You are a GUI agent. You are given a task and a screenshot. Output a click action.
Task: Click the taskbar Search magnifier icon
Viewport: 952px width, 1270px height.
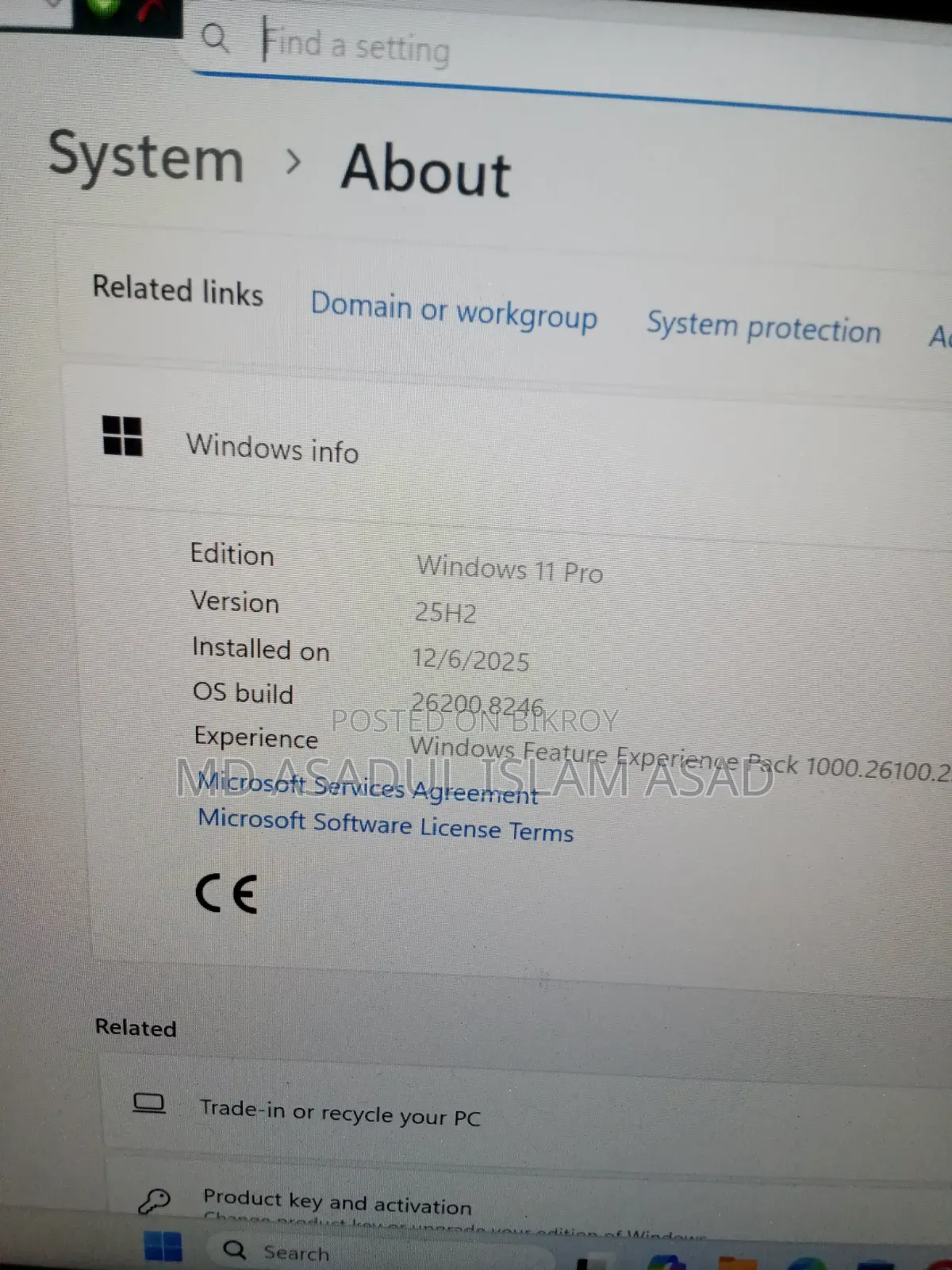point(235,1249)
